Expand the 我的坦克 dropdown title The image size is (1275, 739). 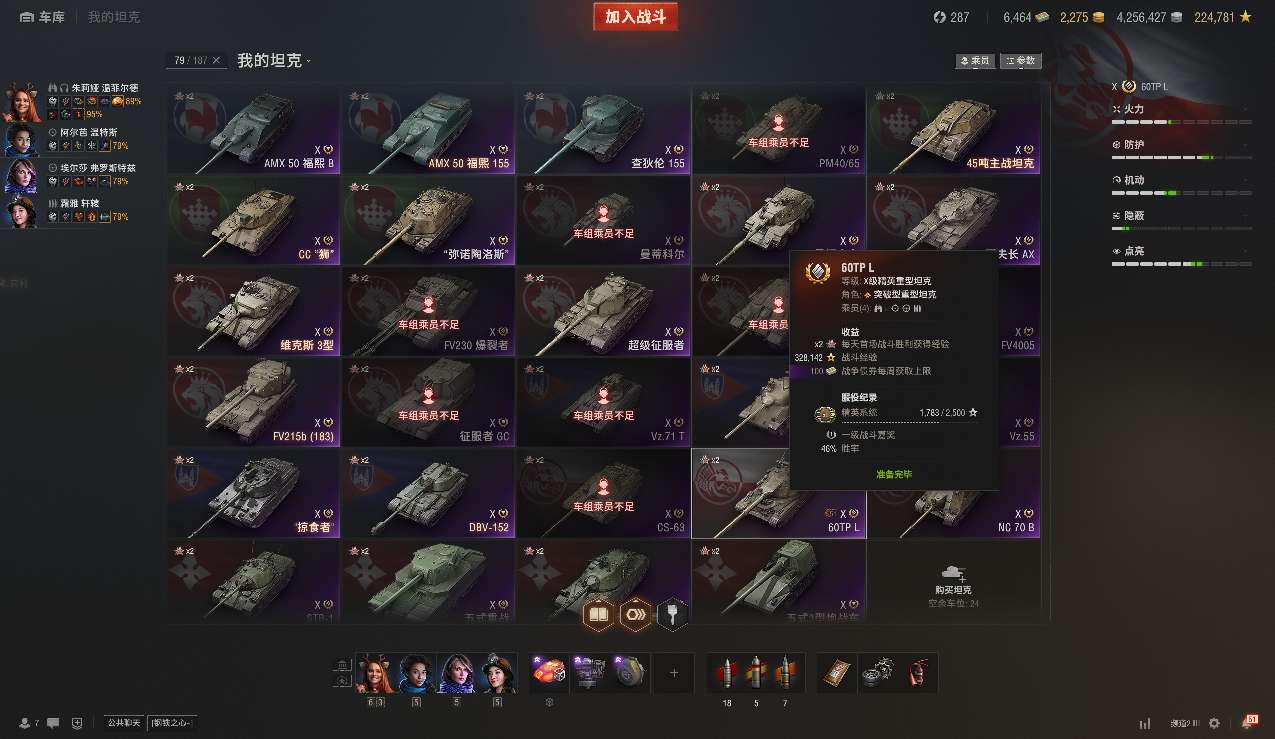(x=274, y=61)
